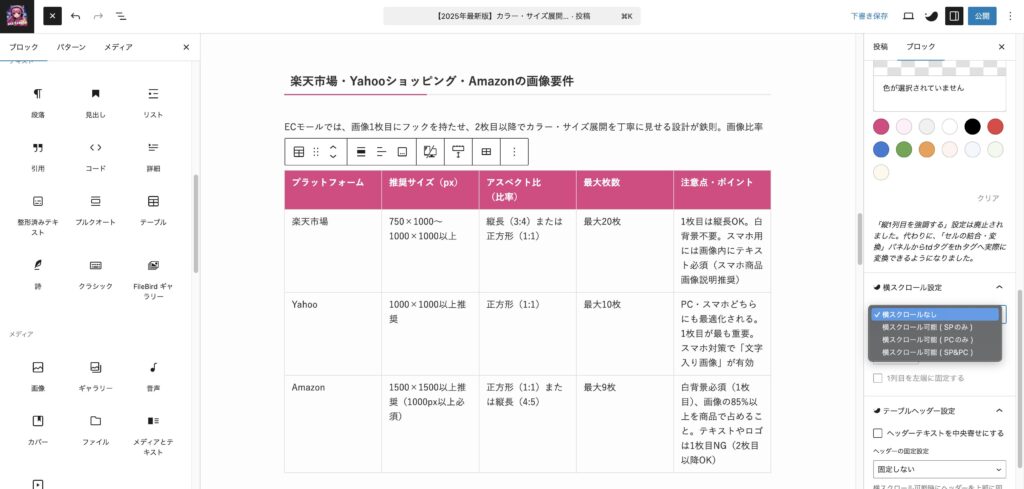1024x489 pixels.
Task: Toggle the black block inserter close button
Action: click(52, 16)
